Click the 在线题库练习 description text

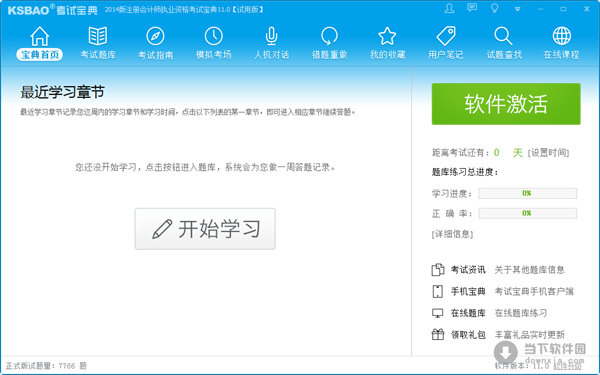(521, 313)
